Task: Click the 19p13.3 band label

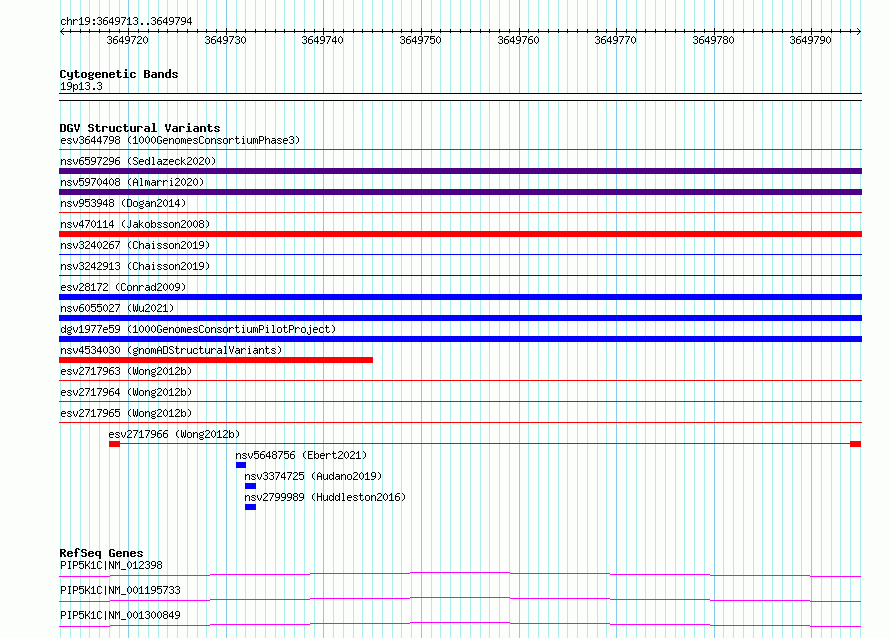Action: pyautogui.click(x=81, y=86)
